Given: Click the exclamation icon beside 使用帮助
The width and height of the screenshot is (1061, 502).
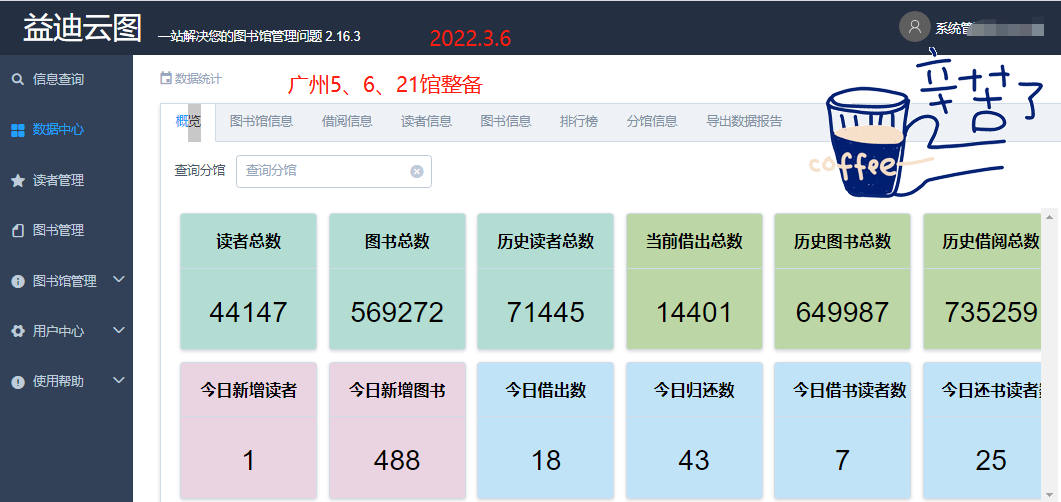Looking at the screenshot, I should pos(18,382).
